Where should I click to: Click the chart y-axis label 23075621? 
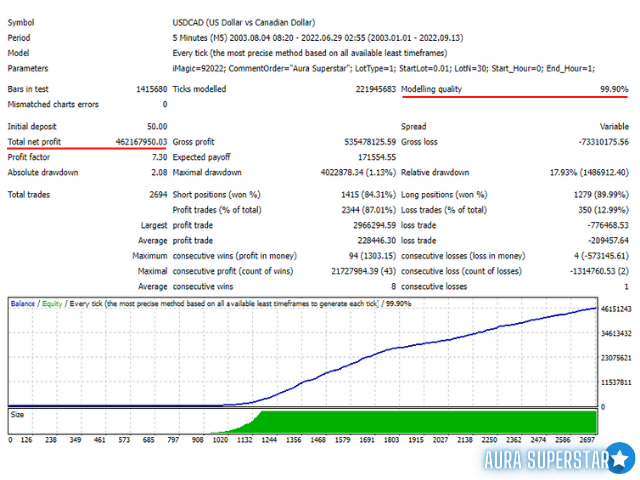(616, 358)
